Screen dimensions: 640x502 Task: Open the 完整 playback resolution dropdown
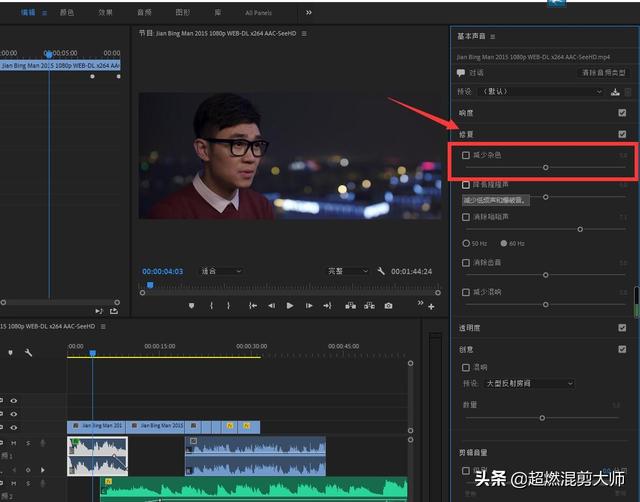click(x=348, y=271)
